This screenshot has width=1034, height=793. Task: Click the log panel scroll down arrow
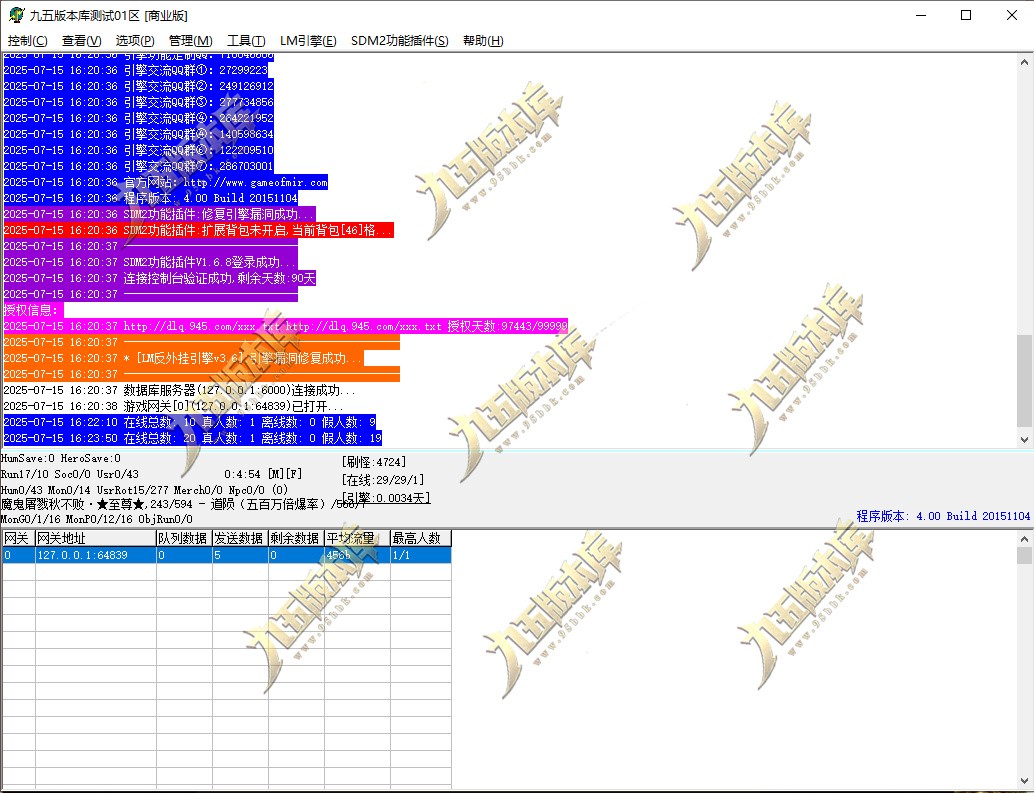(x=1024, y=440)
